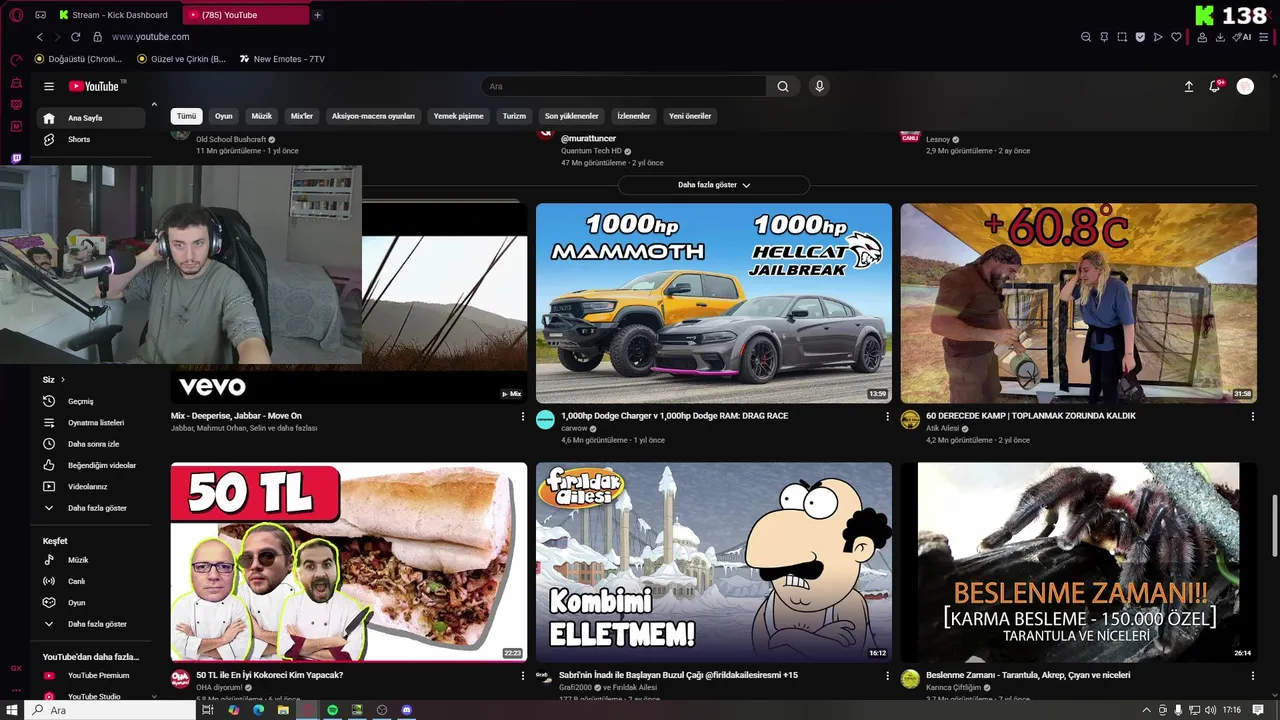Open options for 50 TL Kokoreç video

point(522,676)
